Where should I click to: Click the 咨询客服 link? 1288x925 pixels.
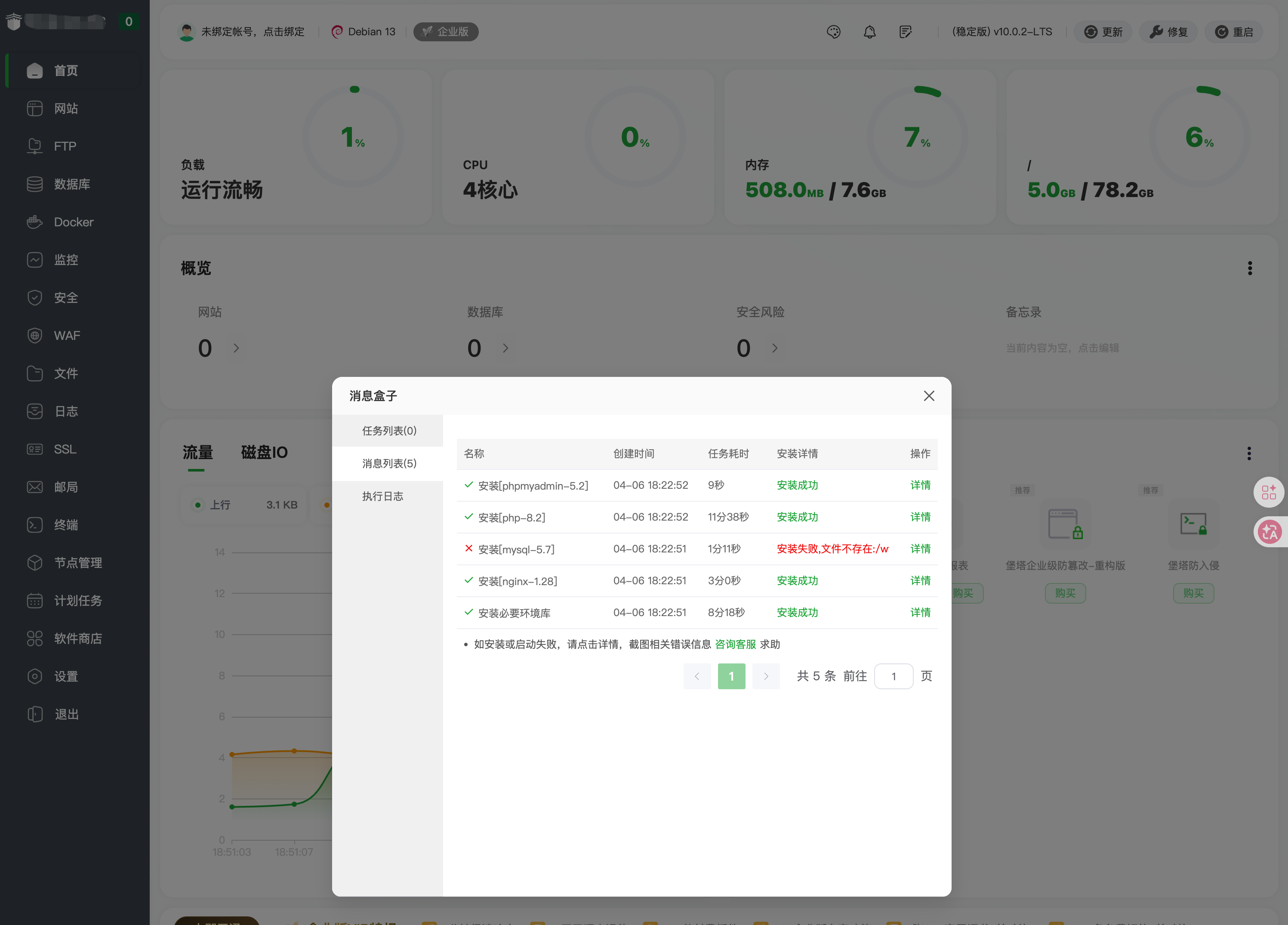(x=735, y=644)
